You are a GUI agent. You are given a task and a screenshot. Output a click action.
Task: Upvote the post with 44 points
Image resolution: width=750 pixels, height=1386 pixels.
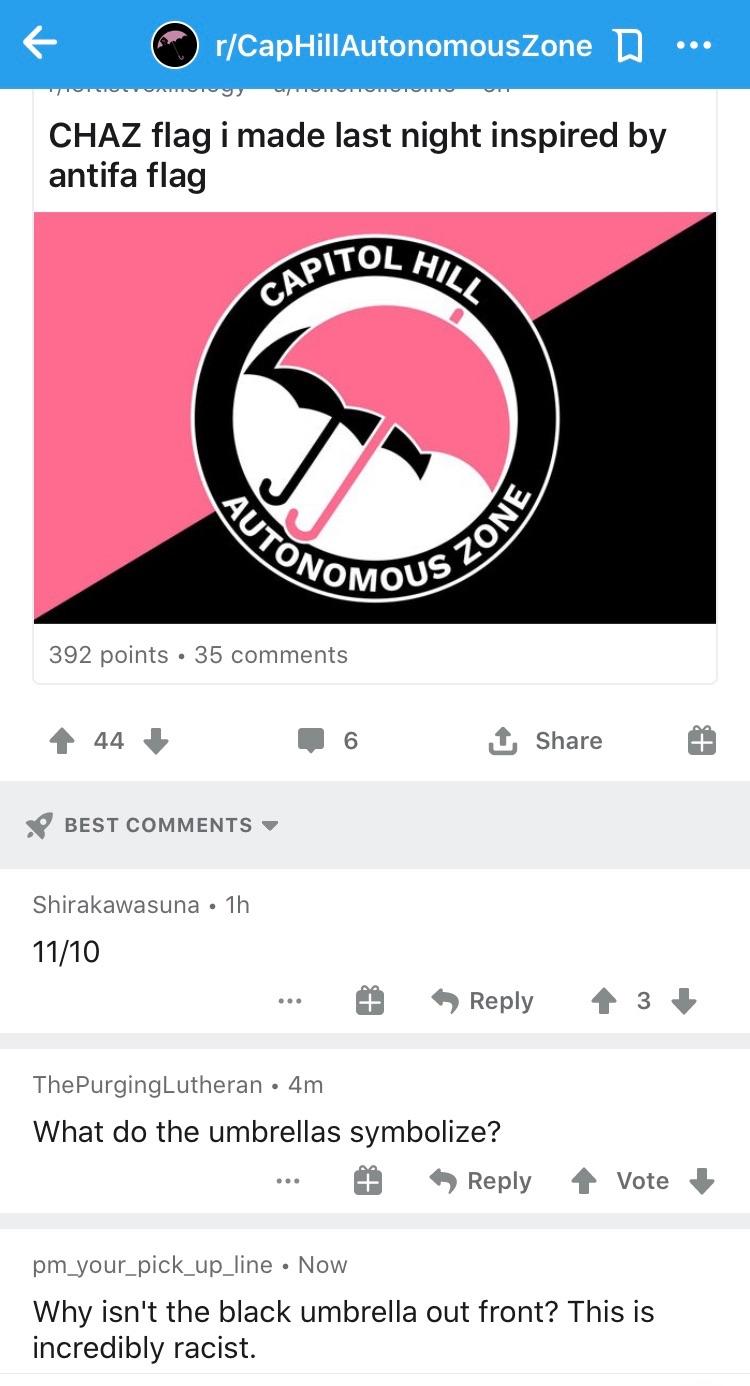tap(62, 741)
